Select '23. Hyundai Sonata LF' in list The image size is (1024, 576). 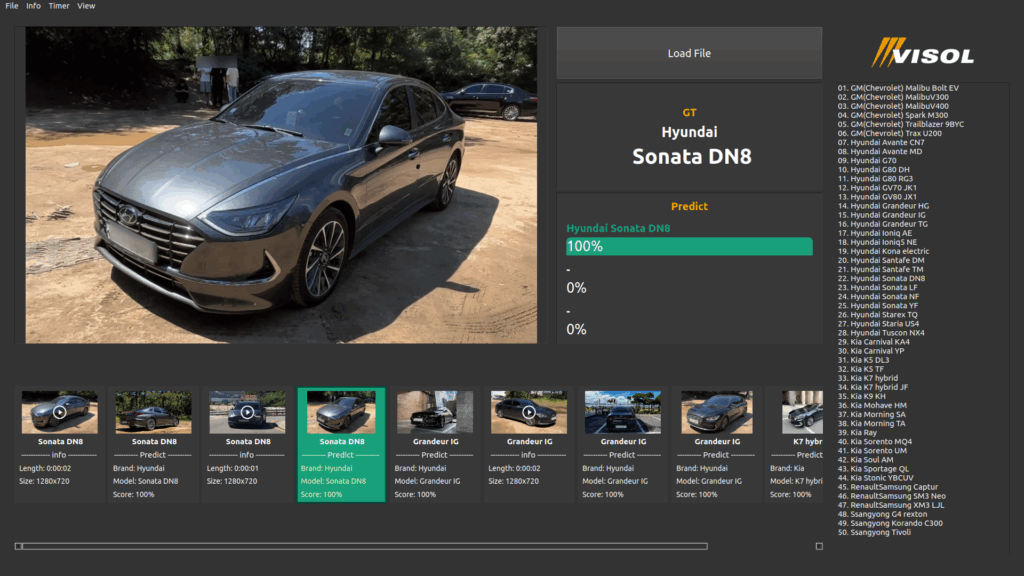pos(877,288)
